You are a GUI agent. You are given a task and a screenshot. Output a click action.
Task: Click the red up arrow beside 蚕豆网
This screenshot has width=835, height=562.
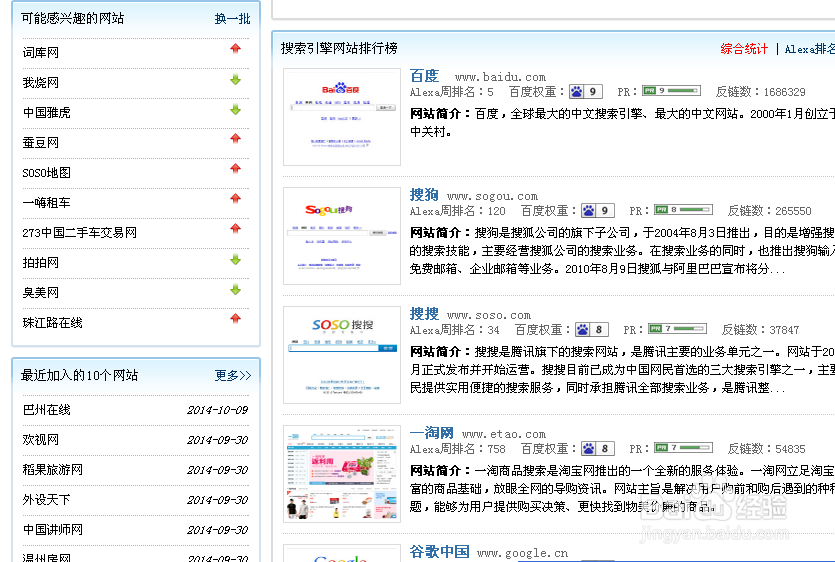[235, 139]
